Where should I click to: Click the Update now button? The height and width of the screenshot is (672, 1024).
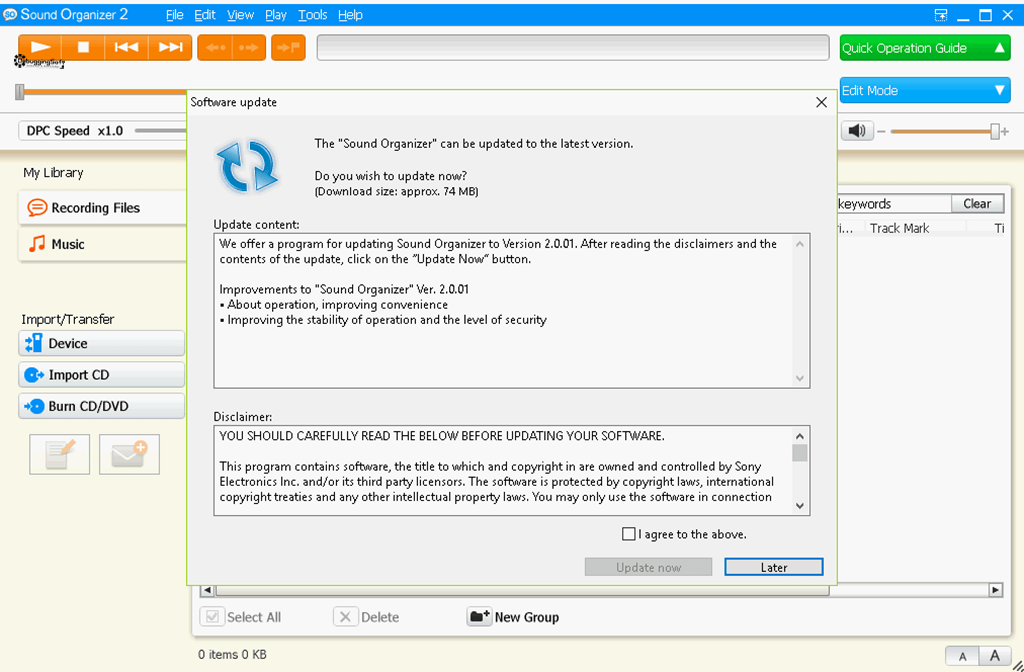648,568
